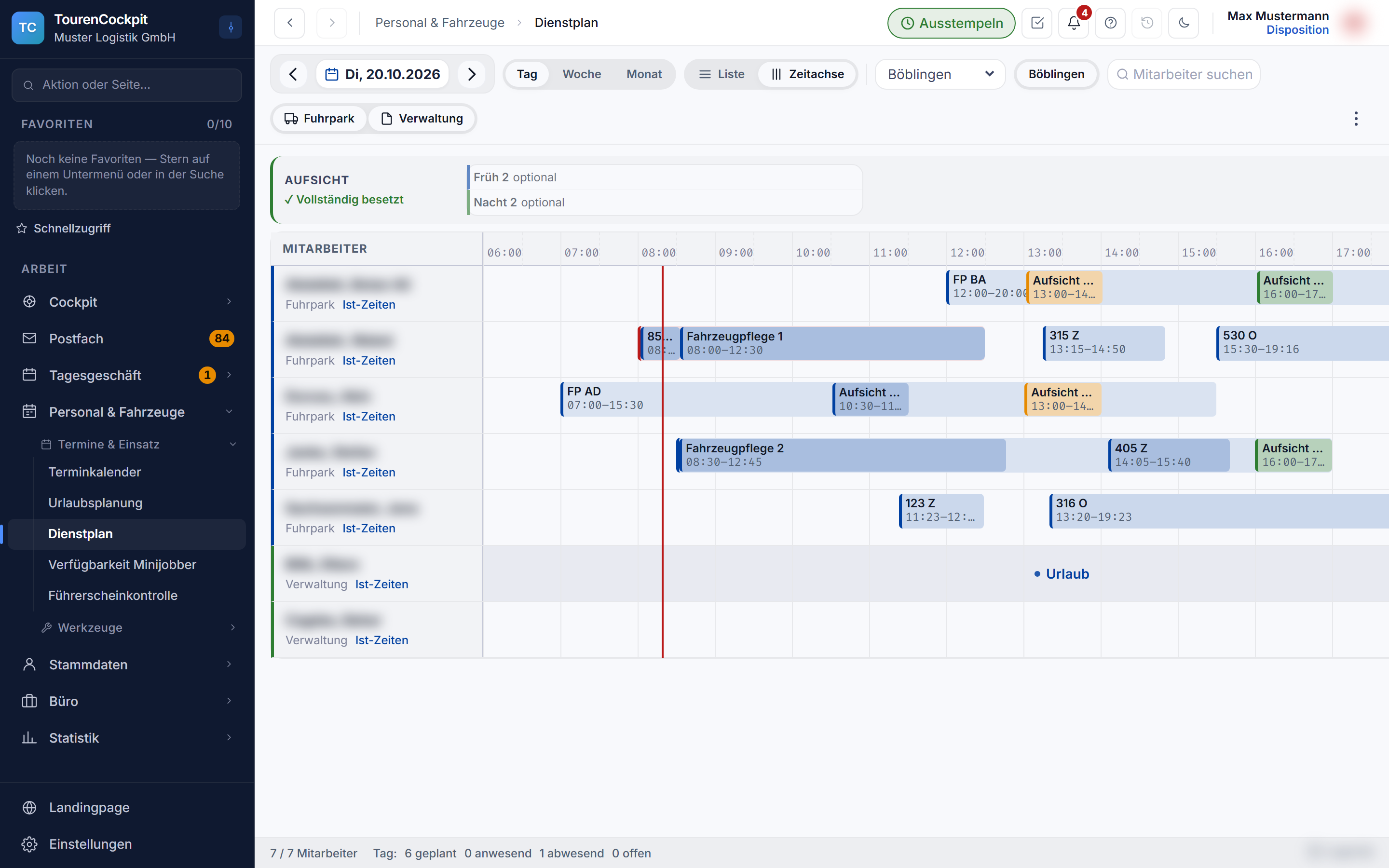The width and height of the screenshot is (1389, 868).
Task: Open the task checklist icon in header
Action: point(1036,23)
